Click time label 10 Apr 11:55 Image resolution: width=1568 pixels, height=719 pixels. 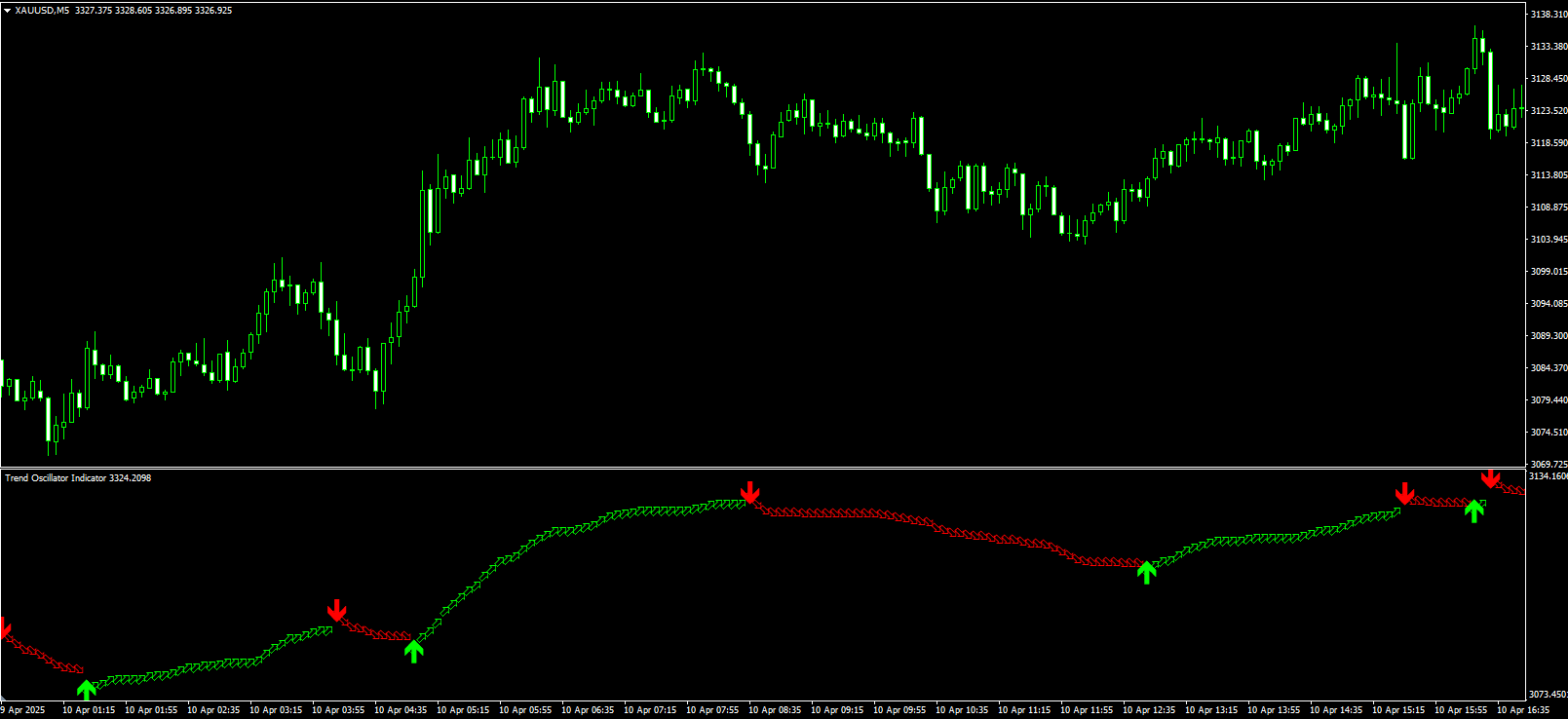point(1087,710)
